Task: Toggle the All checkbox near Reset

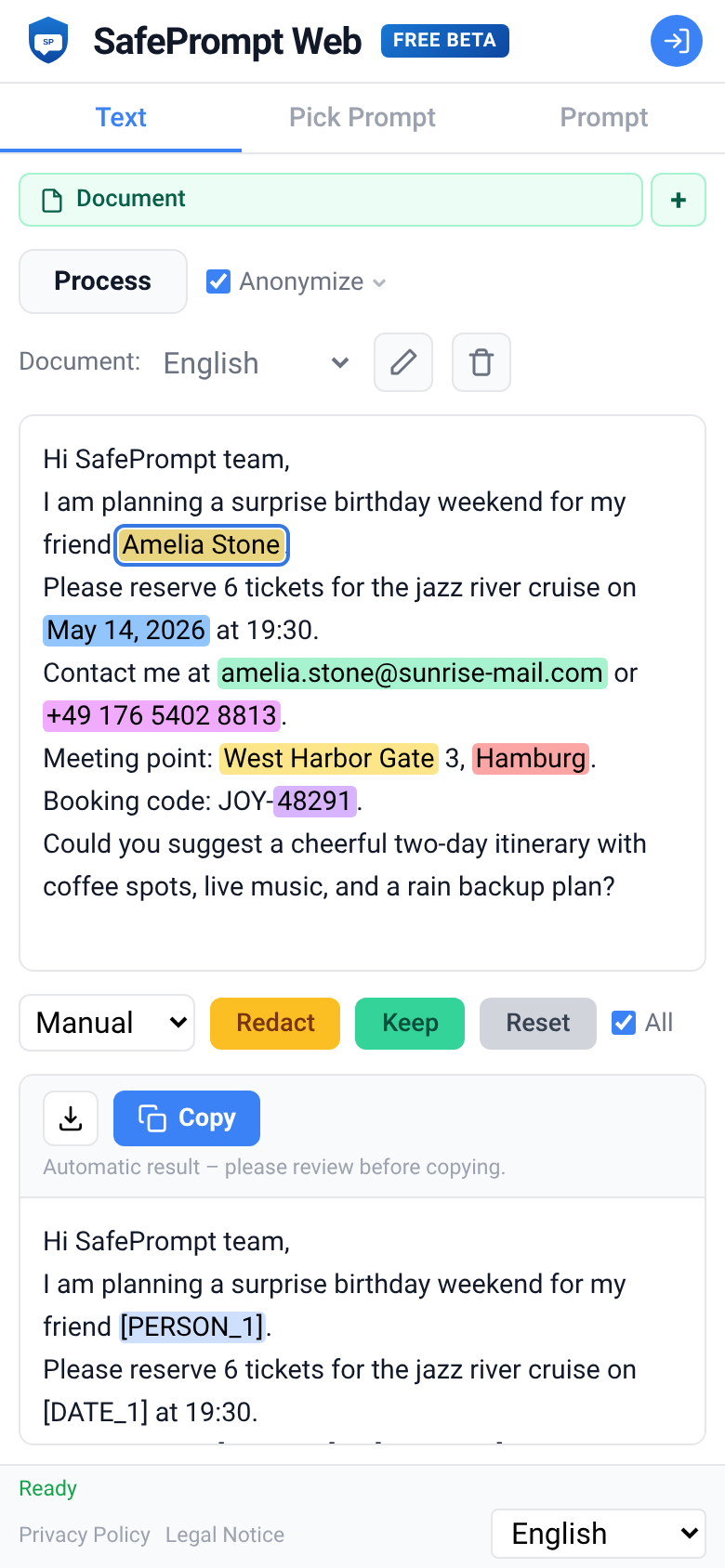Action: [x=622, y=1023]
